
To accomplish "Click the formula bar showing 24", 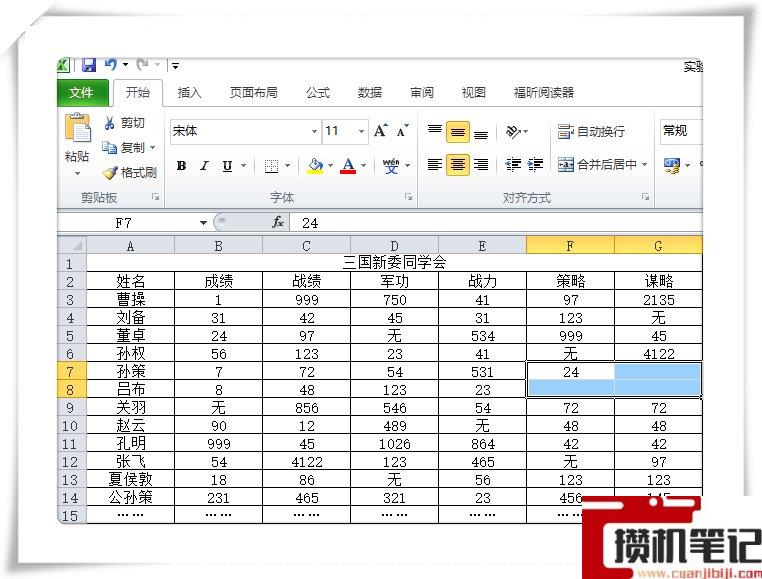I will pos(497,223).
